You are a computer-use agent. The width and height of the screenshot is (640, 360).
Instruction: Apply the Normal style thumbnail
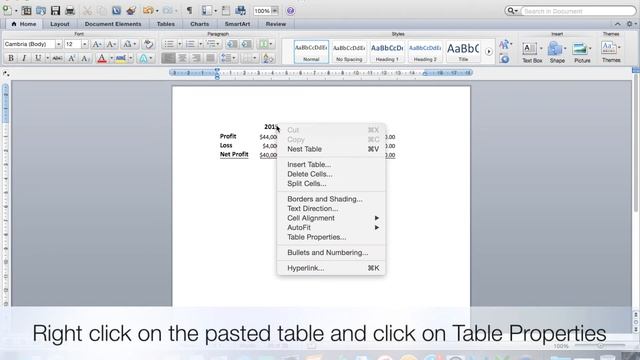(x=311, y=51)
